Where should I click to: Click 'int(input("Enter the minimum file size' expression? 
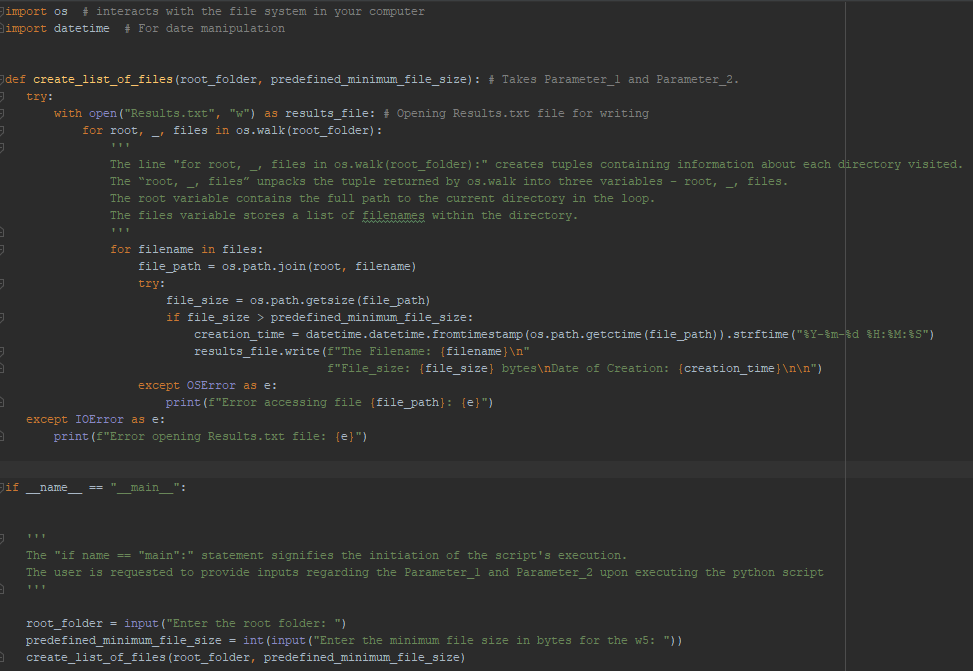click(462, 640)
